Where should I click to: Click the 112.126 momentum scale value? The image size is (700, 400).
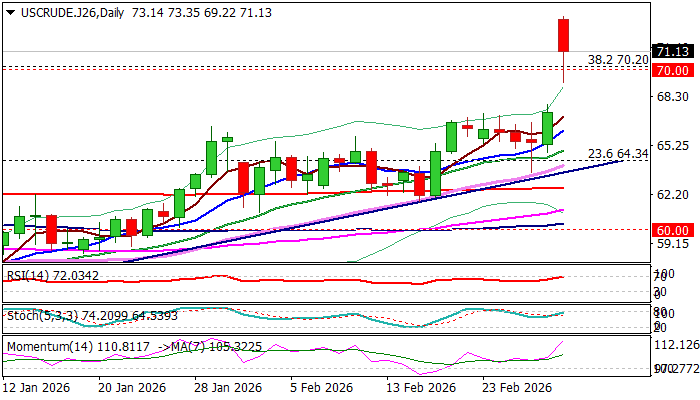674,345
